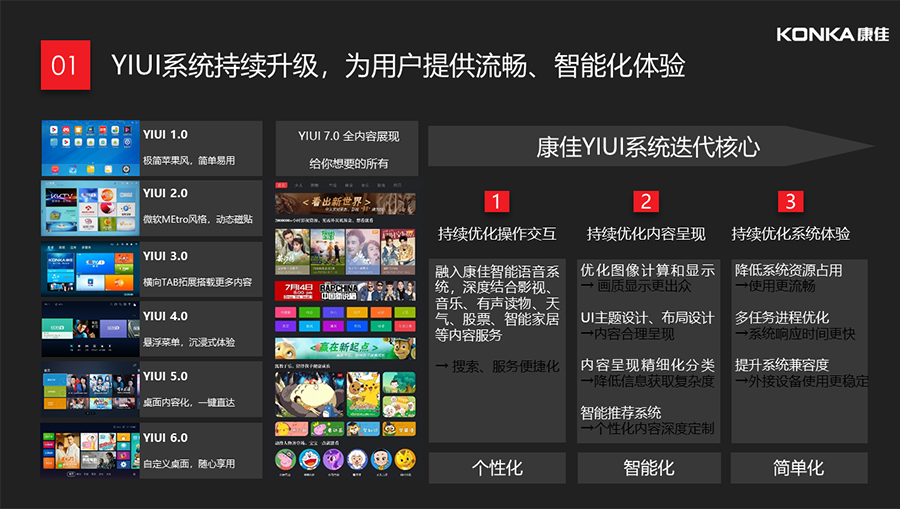This screenshot has height=509, width=900.
Task: Open the YIUI 2.0 screenshot thumbnail
Action: click(91, 208)
